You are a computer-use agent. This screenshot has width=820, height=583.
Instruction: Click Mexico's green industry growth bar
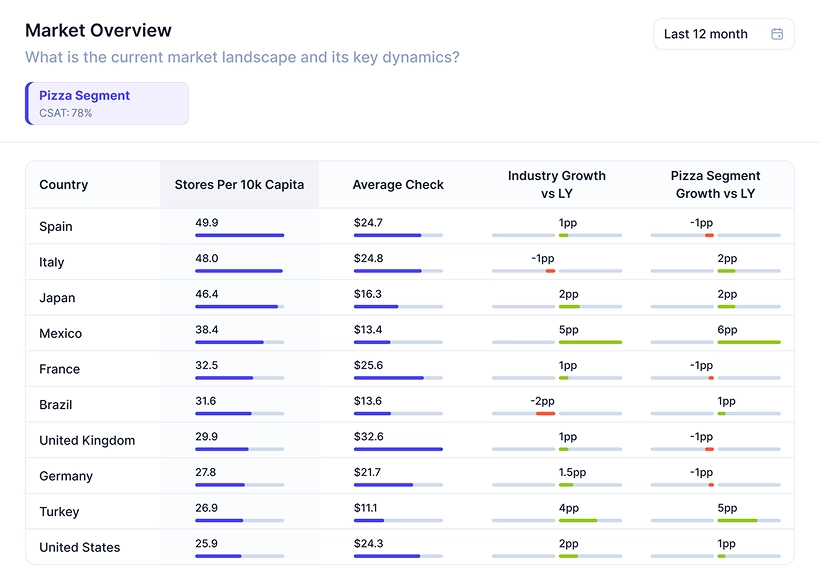tap(590, 342)
